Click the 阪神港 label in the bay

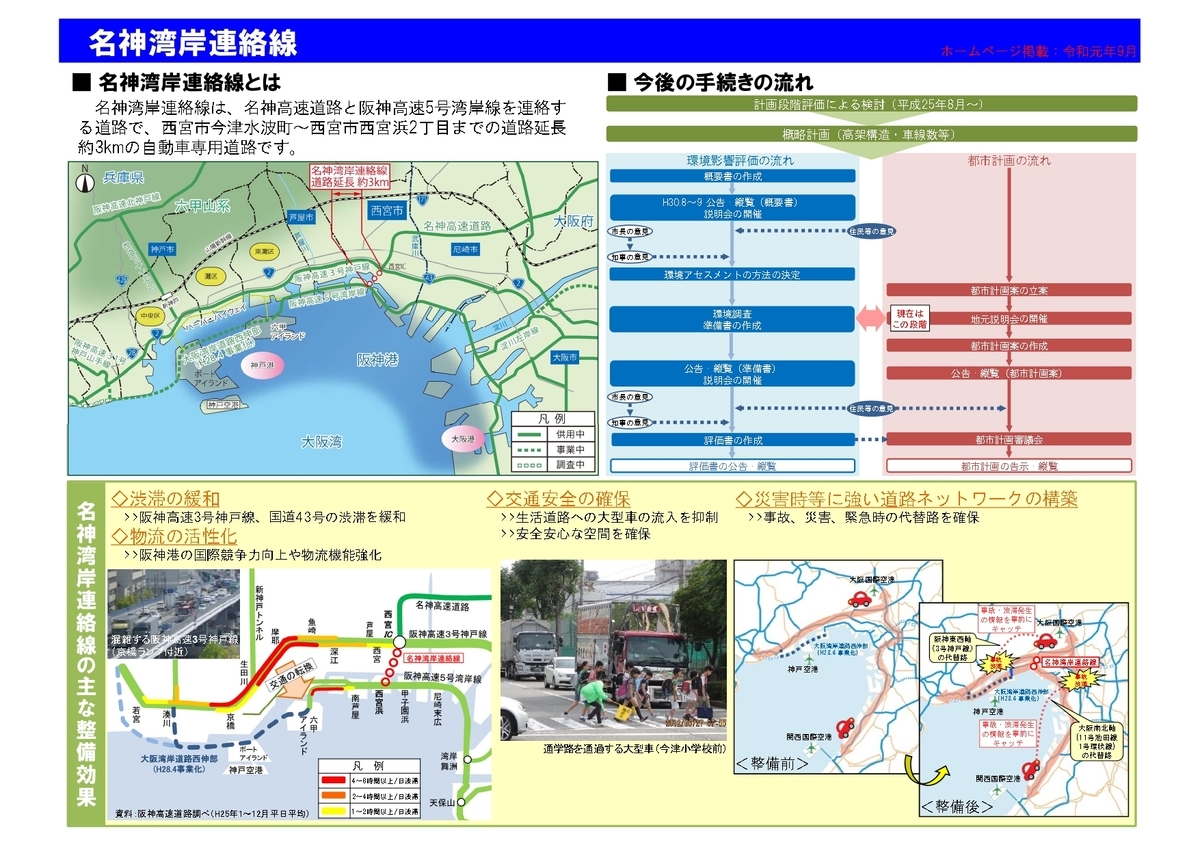click(378, 360)
